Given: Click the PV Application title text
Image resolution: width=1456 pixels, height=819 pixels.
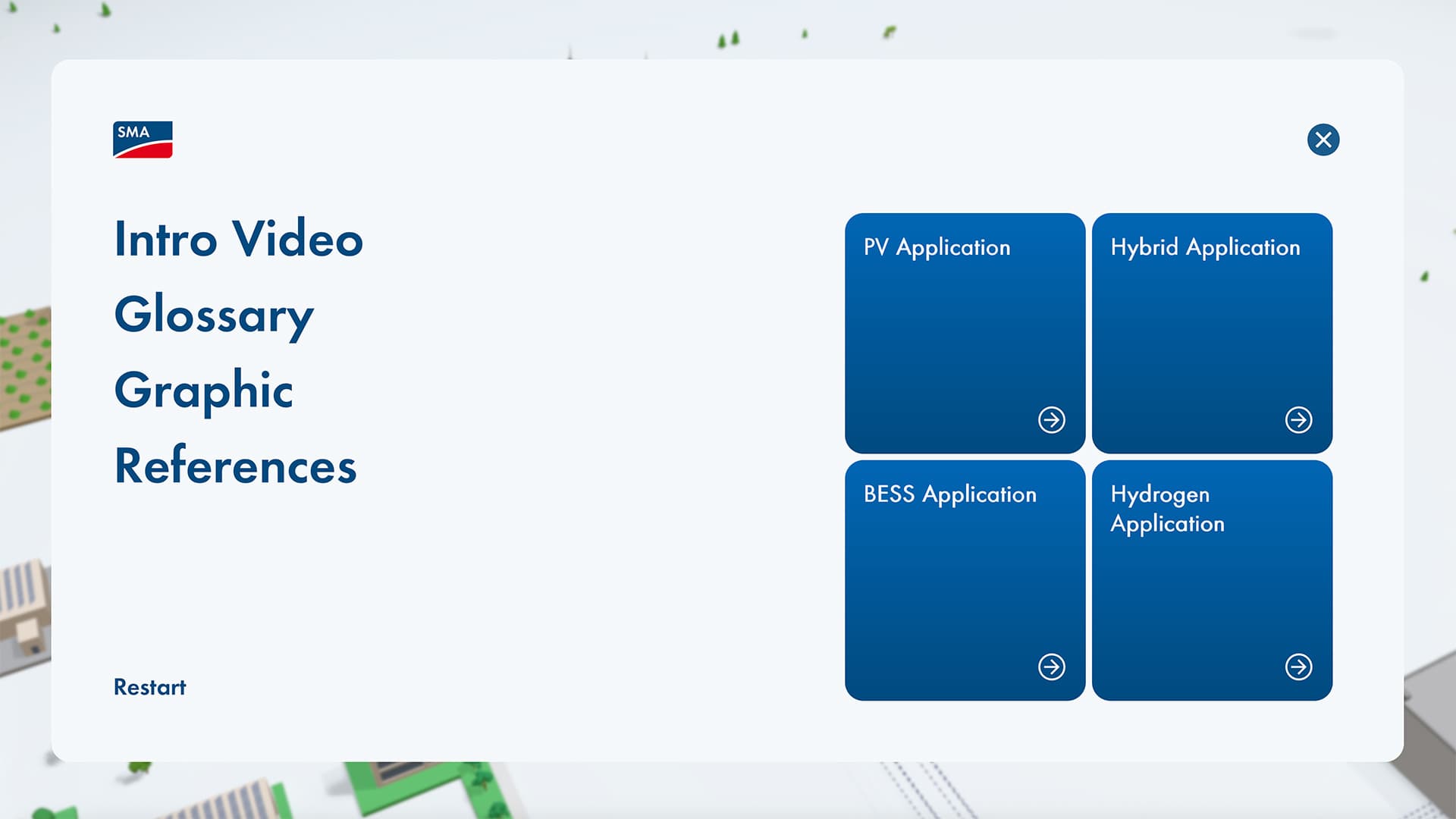Looking at the screenshot, I should pos(937,247).
